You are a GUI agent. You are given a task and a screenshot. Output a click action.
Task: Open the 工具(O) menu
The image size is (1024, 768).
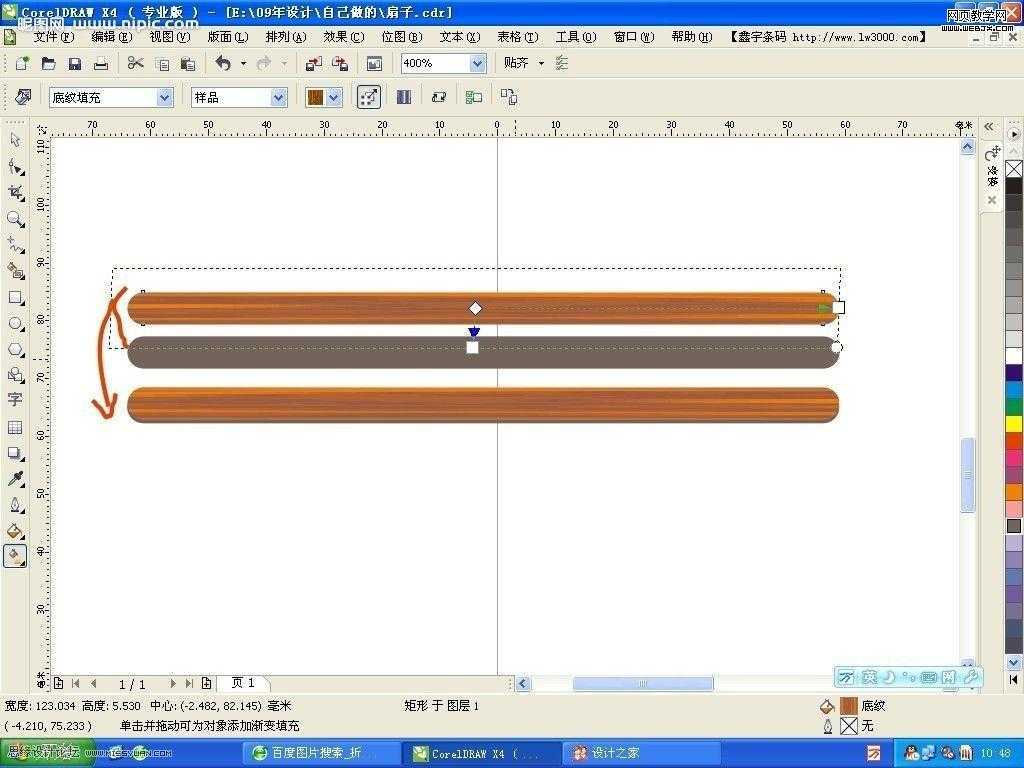pos(576,37)
